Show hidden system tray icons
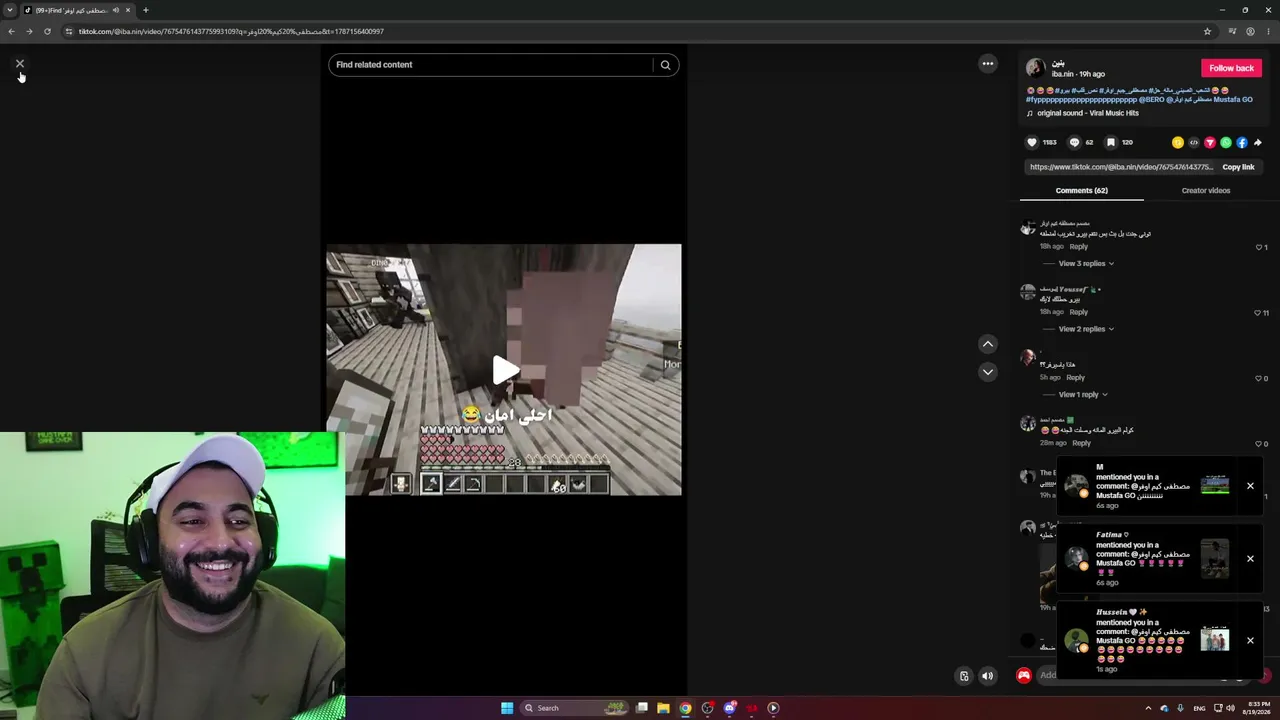Image resolution: width=1280 pixels, height=720 pixels. pyautogui.click(x=1148, y=708)
